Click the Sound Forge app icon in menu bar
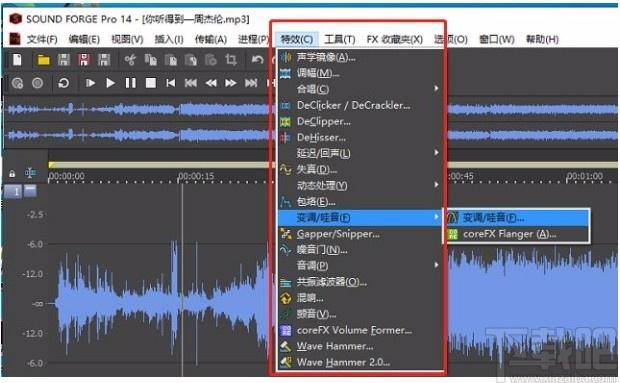Viewport: 620px width, 383px height. 15,39
